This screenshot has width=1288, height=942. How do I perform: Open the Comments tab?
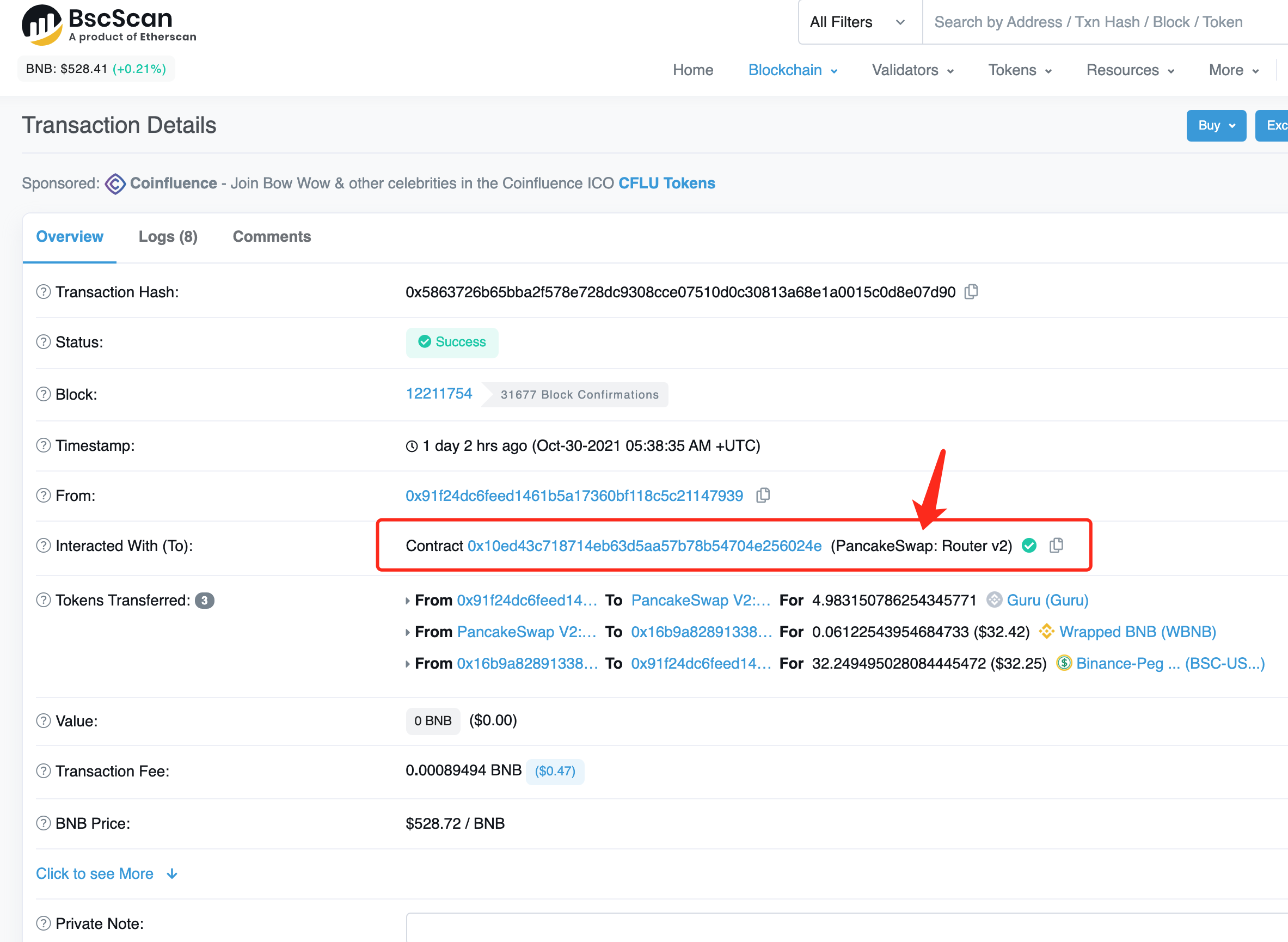pos(271,237)
